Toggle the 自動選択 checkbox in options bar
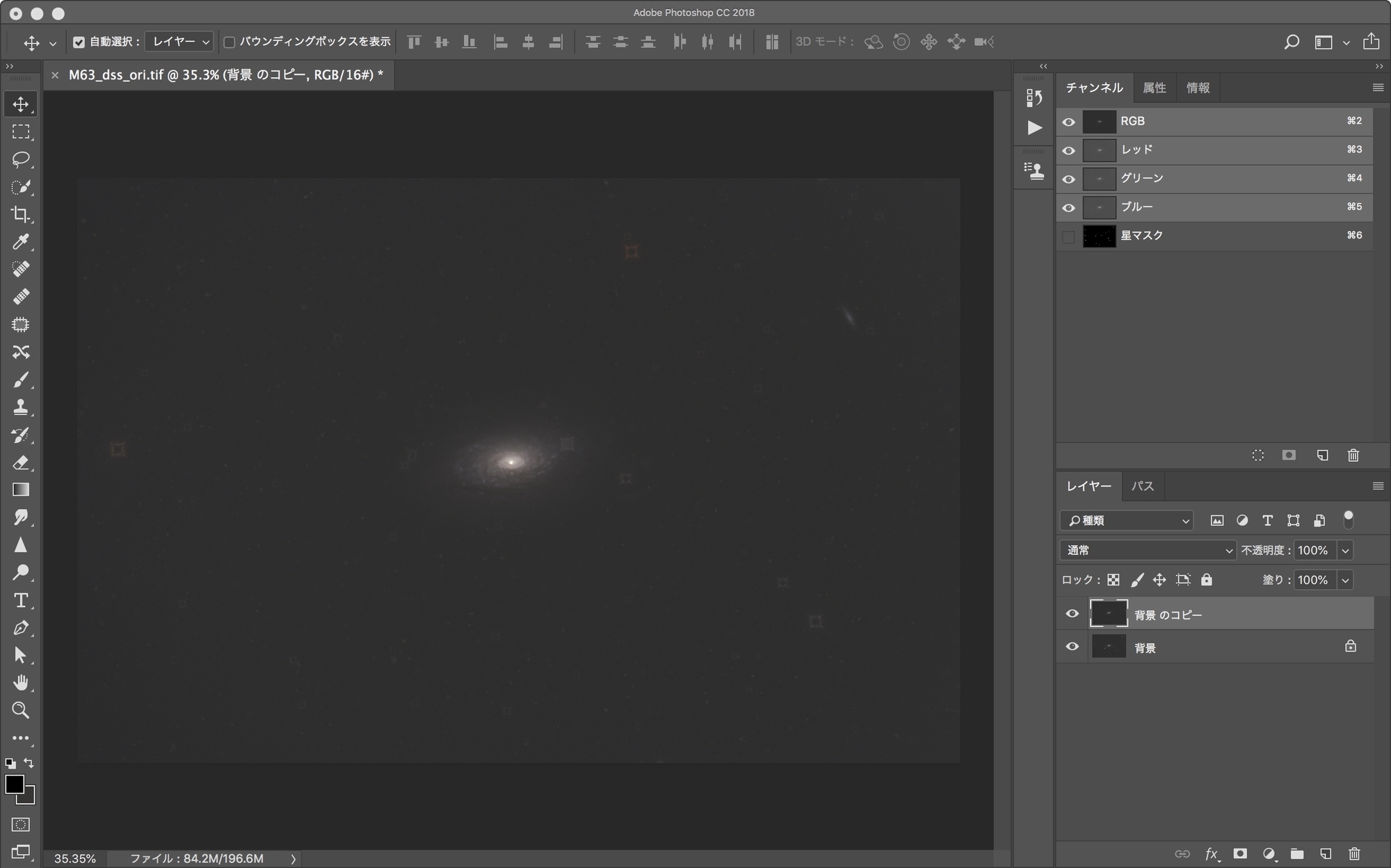 point(79,42)
